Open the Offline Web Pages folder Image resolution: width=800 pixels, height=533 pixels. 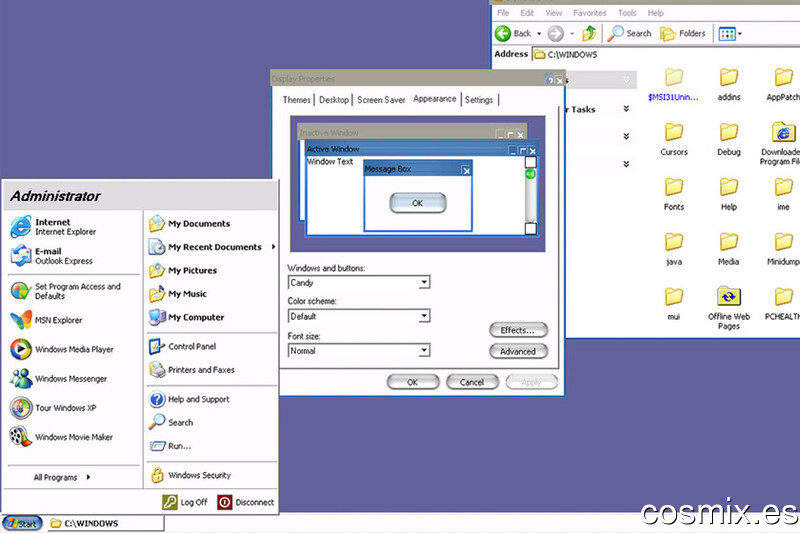[x=729, y=308]
